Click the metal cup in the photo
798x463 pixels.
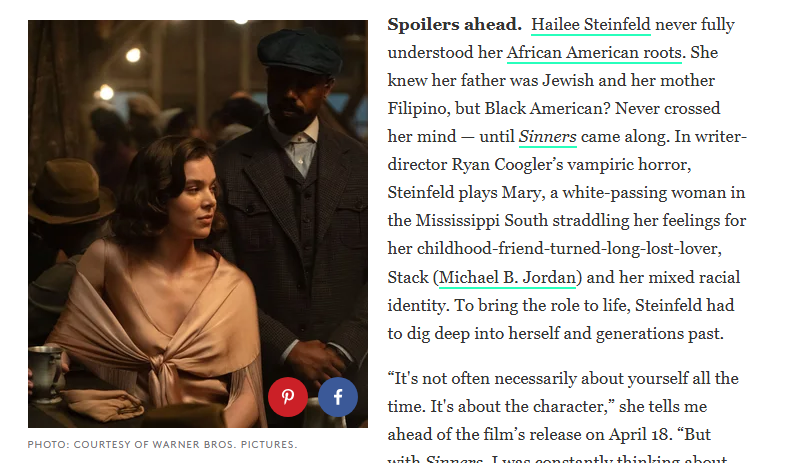[46, 372]
